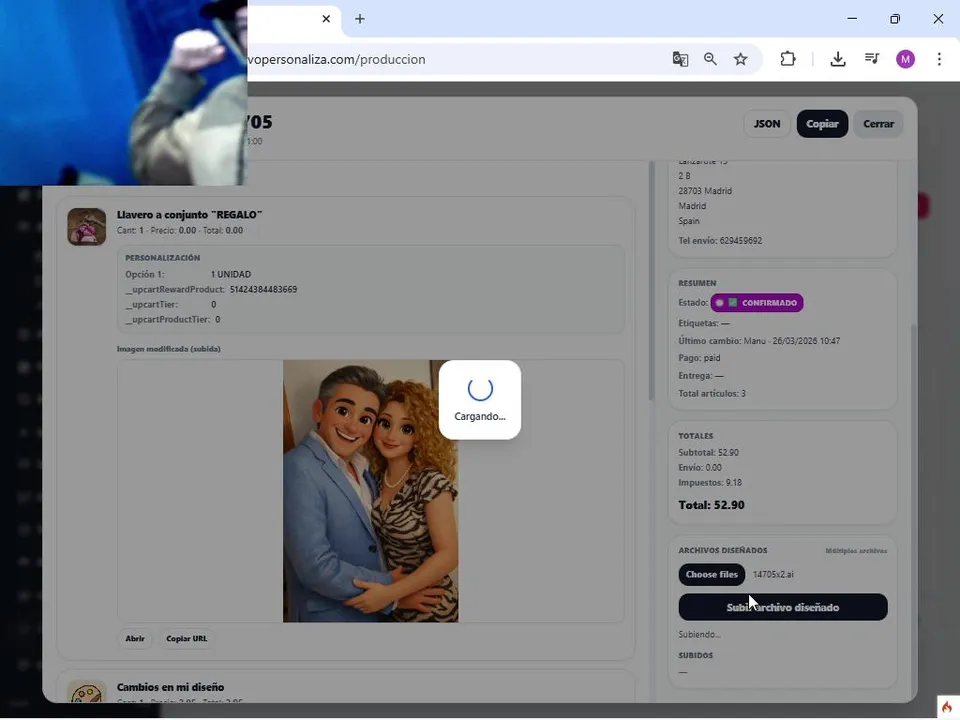Screen dimensions: 960x720
Task: Click the Cambios en mi diseño title
Action: click(x=170, y=687)
